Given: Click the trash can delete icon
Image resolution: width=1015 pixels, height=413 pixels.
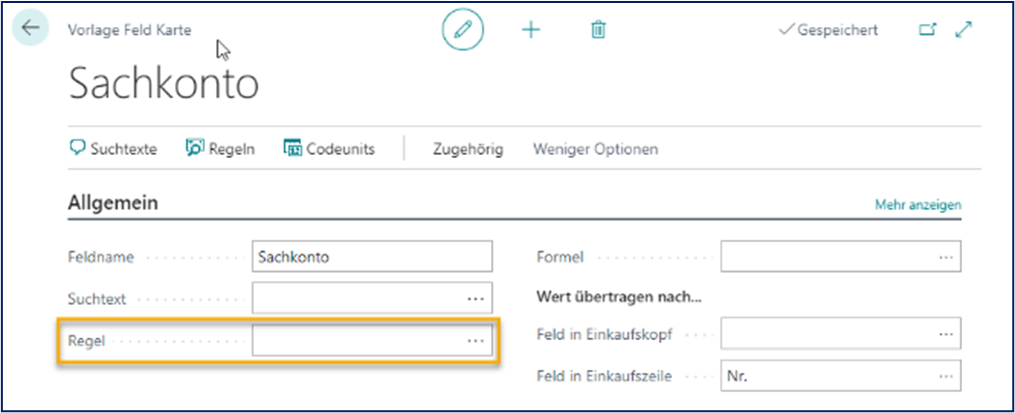Looking at the screenshot, I should pyautogui.click(x=598, y=30).
